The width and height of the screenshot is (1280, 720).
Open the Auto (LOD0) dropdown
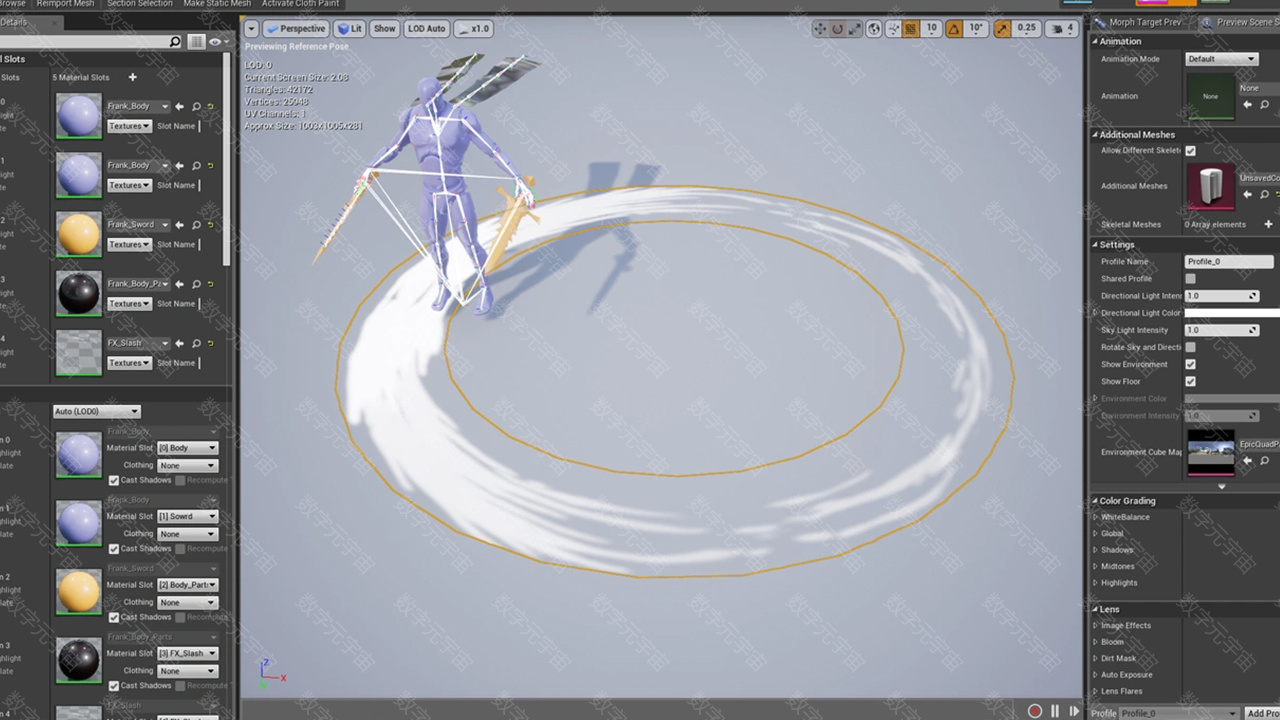[97, 411]
